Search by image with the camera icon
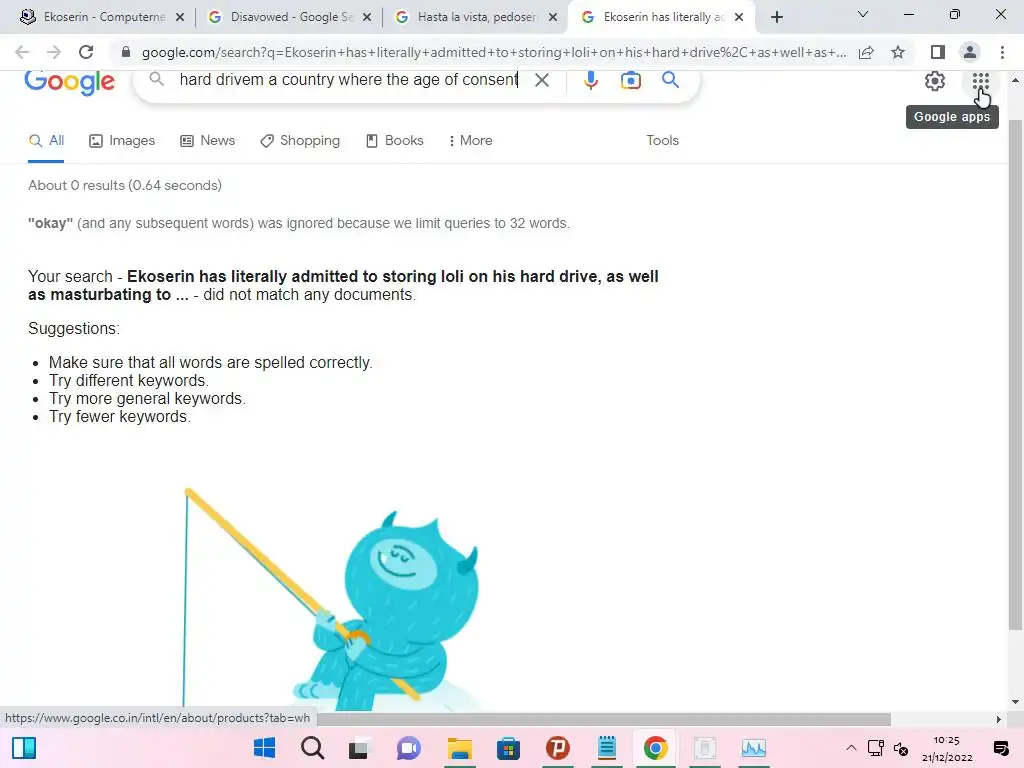Screen dimensions: 1024x768 point(630,80)
